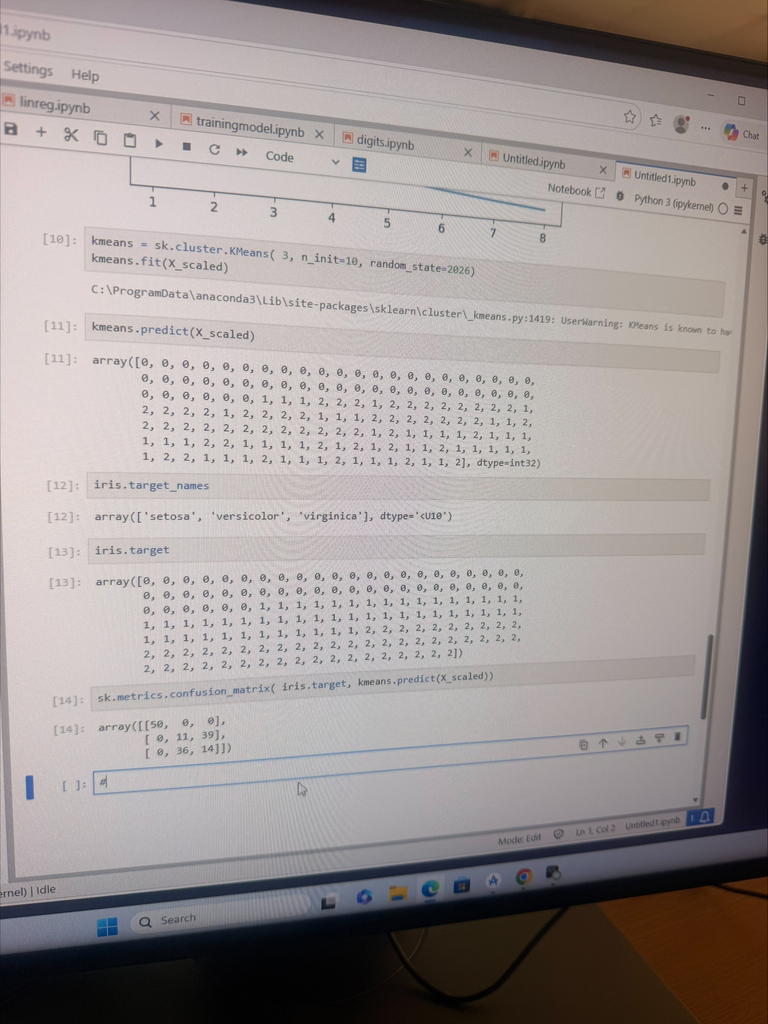
Task: Restart the kernel with the circular arrow
Action: tap(214, 150)
